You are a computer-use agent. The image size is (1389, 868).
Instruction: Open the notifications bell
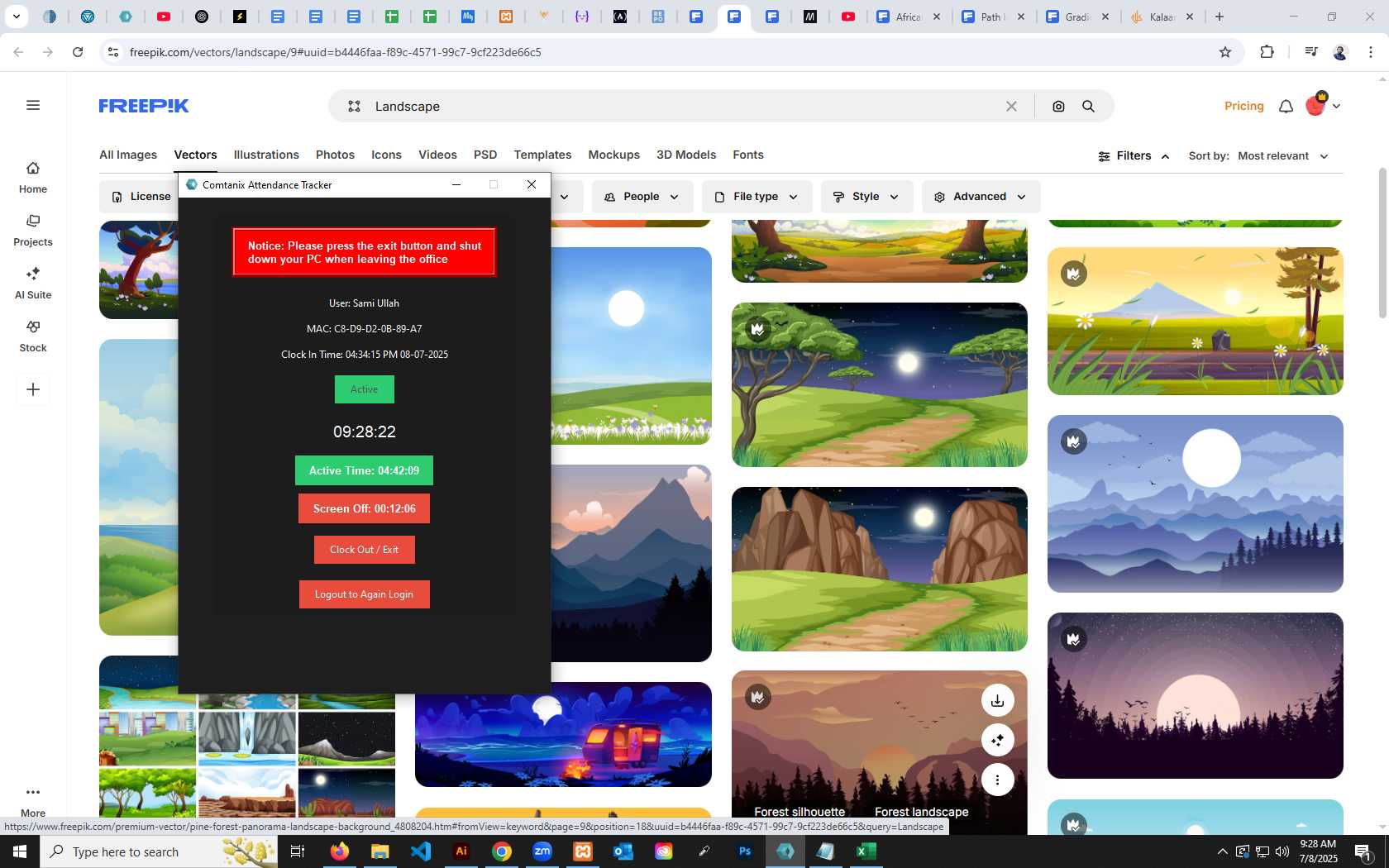(1286, 106)
